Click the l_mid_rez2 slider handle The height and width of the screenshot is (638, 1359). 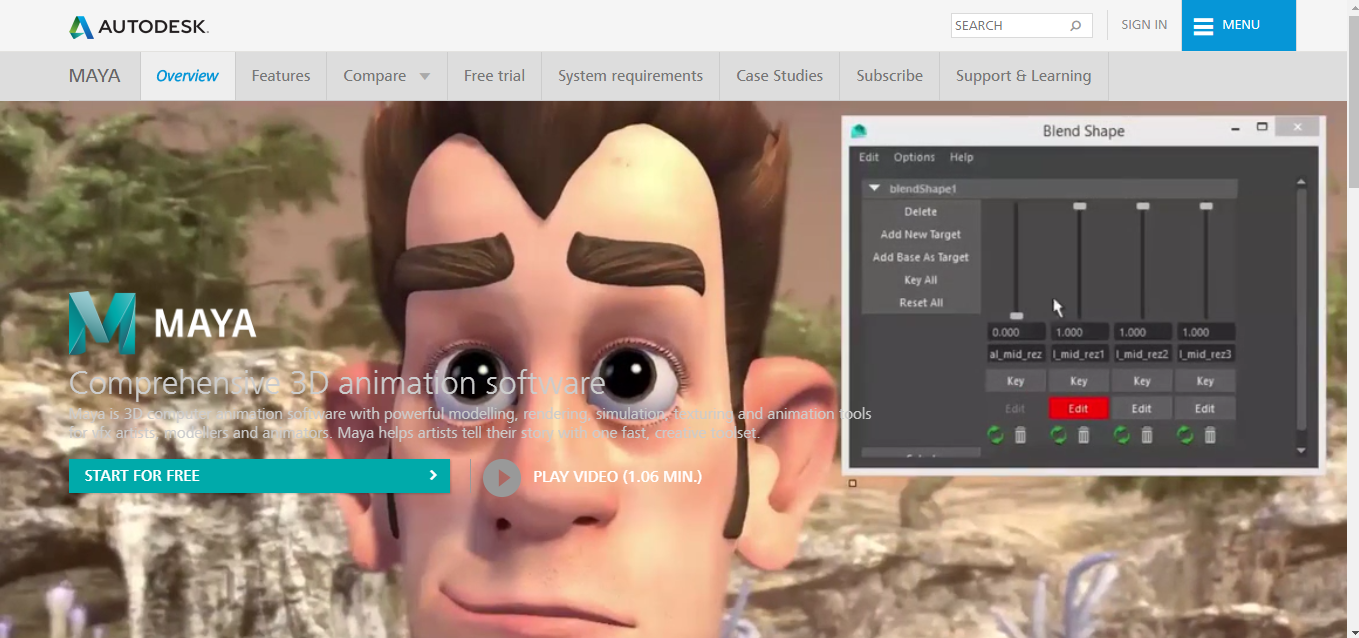coord(1143,206)
